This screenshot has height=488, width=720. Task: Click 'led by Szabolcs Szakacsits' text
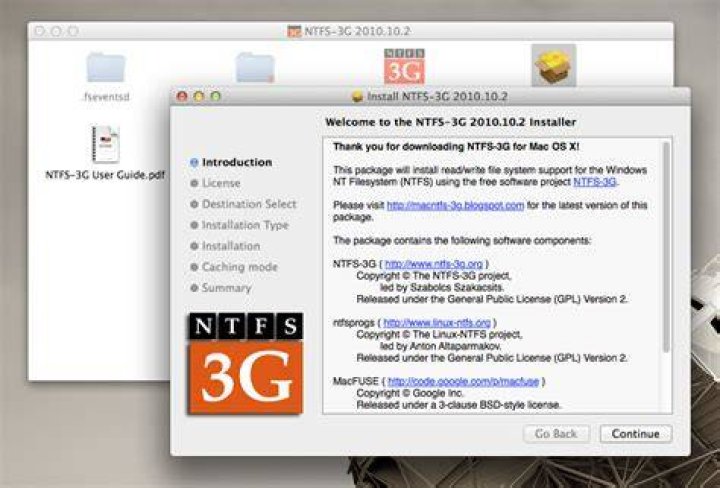(441, 287)
